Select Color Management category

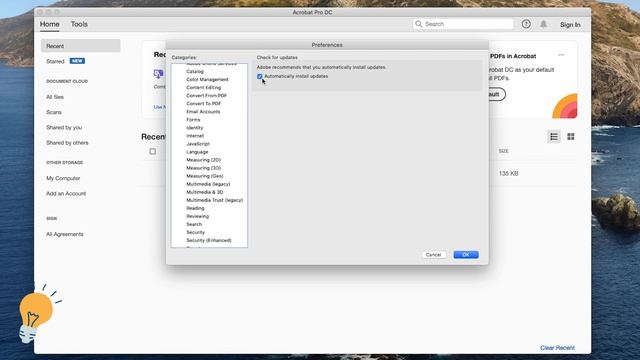pyautogui.click(x=207, y=80)
